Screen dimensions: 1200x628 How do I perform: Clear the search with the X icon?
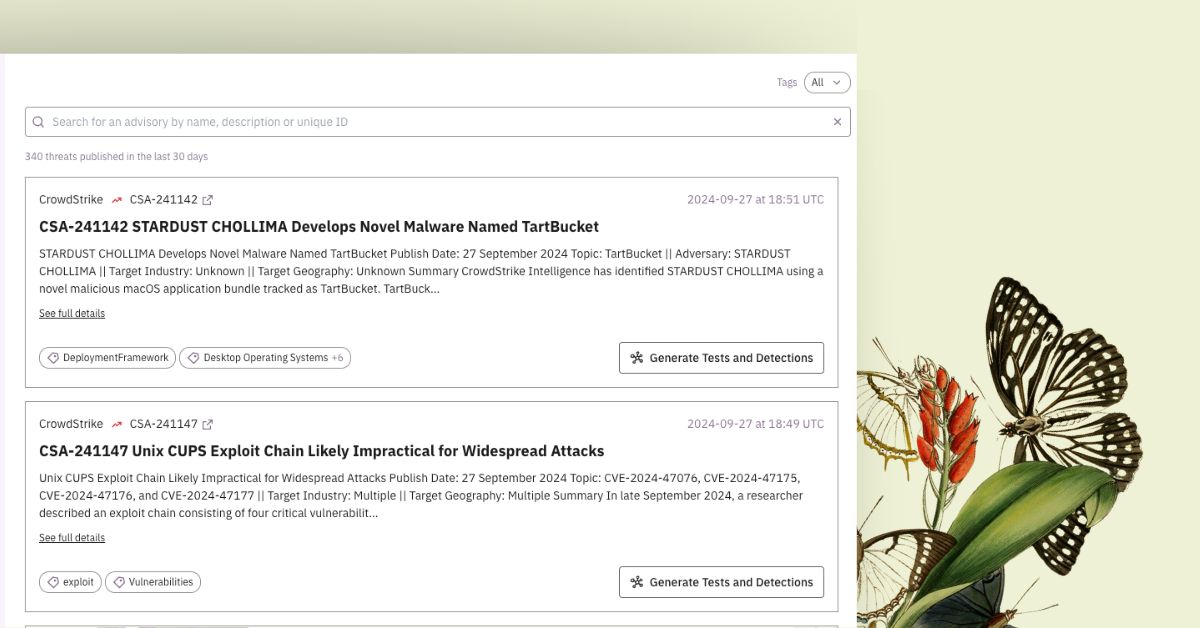click(x=838, y=122)
